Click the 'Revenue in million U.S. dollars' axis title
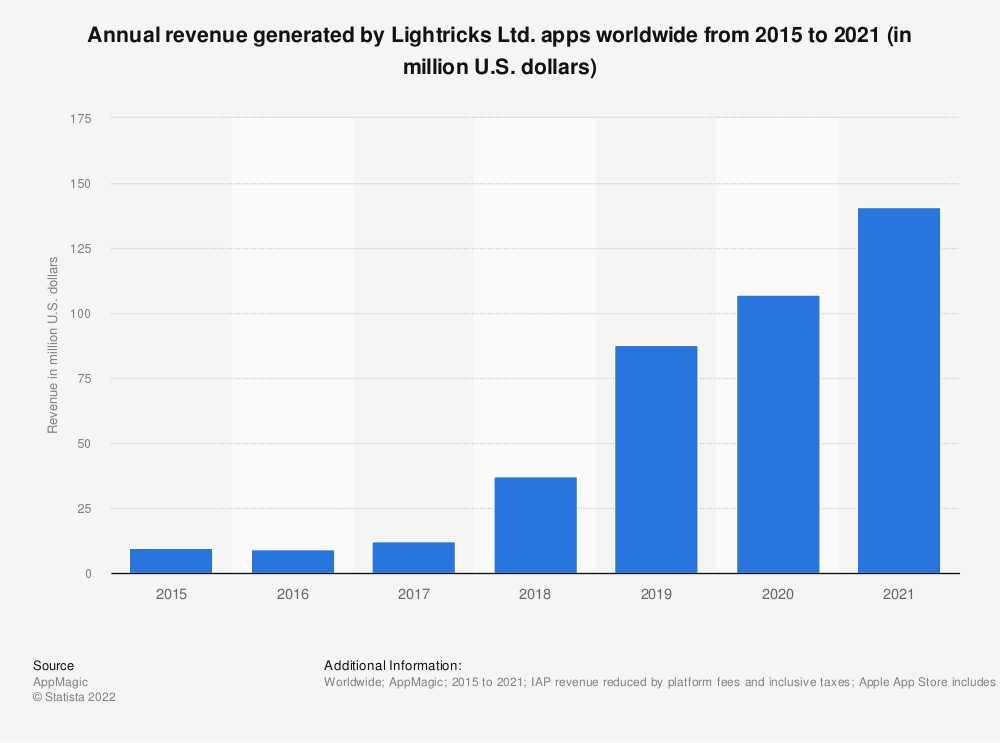Viewport: 1000px width, 743px height. pyautogui.click(x=53, y=345)
